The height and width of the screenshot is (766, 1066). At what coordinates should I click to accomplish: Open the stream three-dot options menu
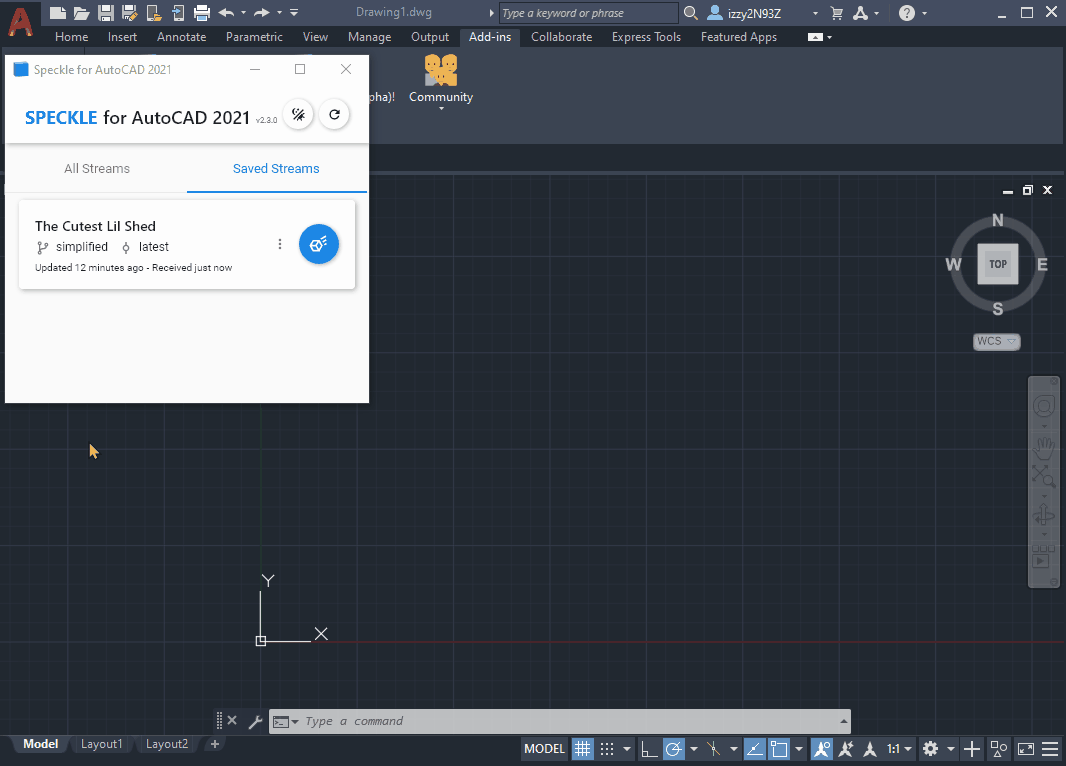click(x=279, y=244)
